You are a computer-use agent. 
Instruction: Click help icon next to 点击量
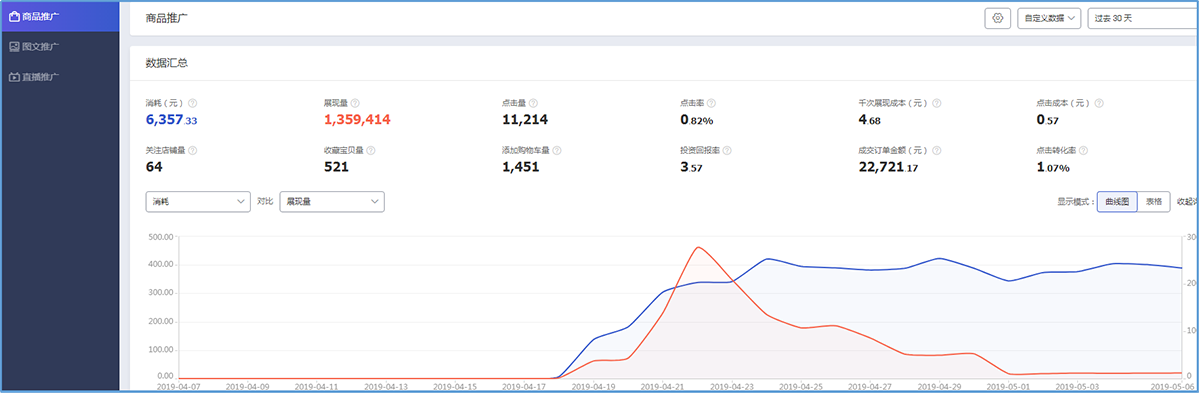tap(534, 103)
